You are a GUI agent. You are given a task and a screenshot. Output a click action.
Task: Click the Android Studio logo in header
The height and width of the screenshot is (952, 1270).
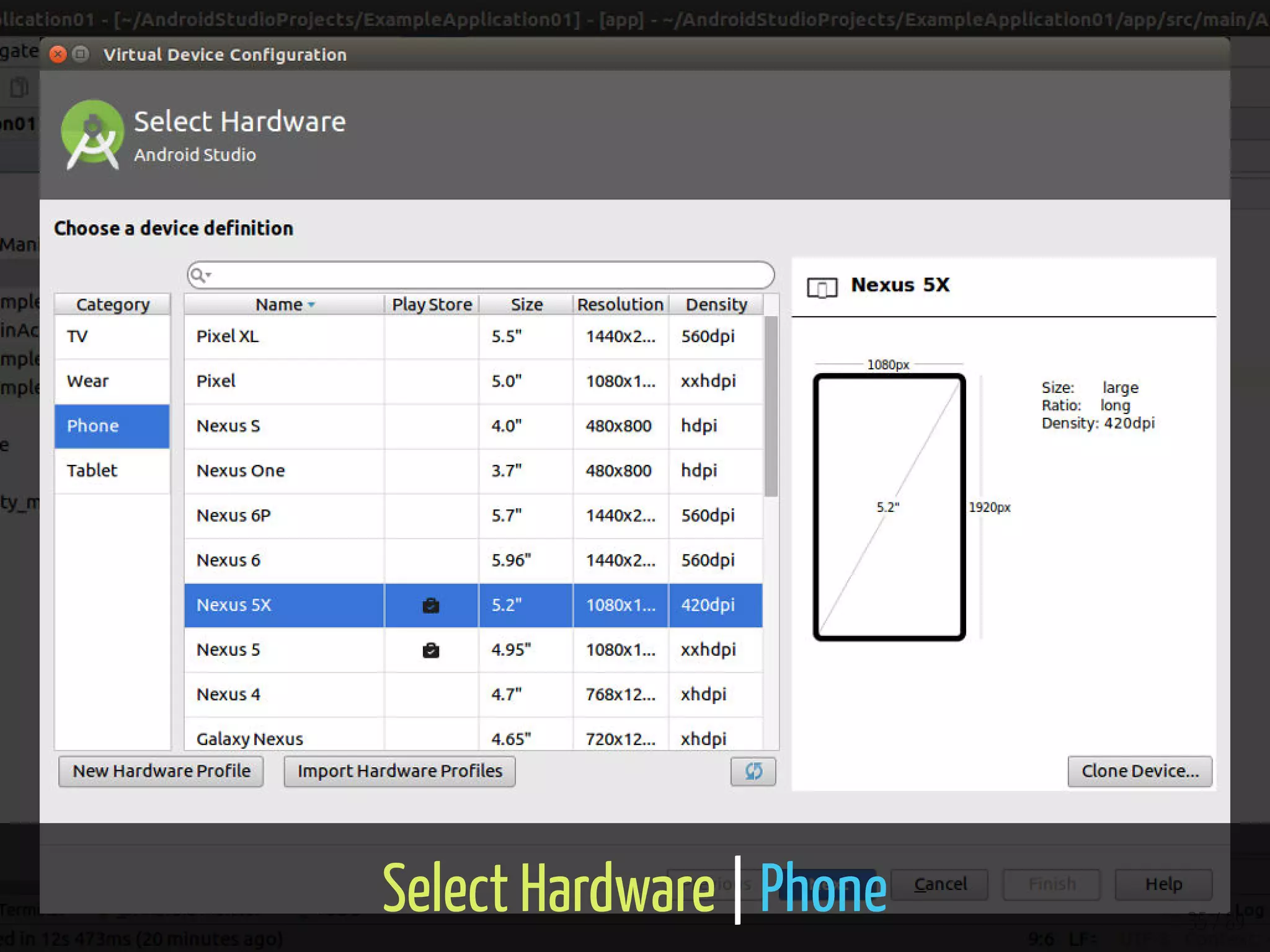pyautogui.click(x=92, y=134)
